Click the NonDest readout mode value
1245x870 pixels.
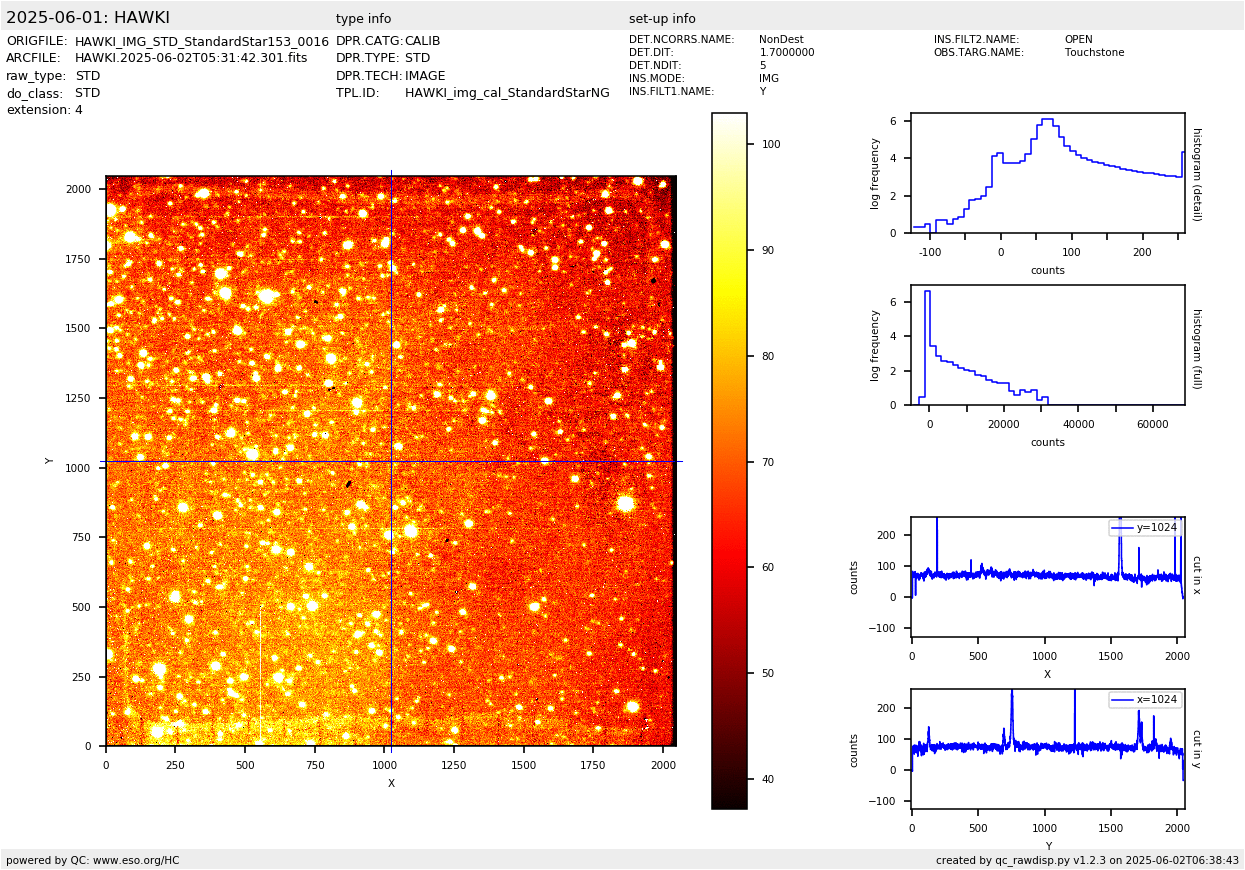(781, 40)
